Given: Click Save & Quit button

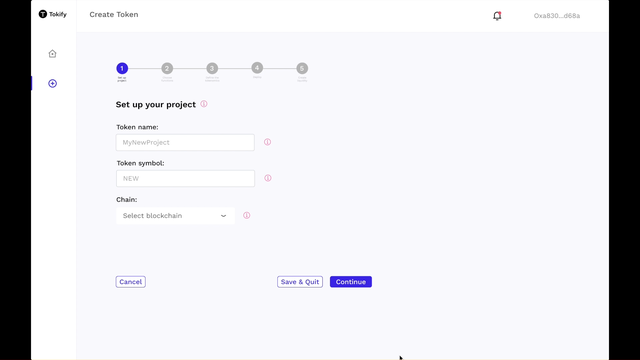Looking at the screenshot, I should pyautogui.click(x=300, y=282).
